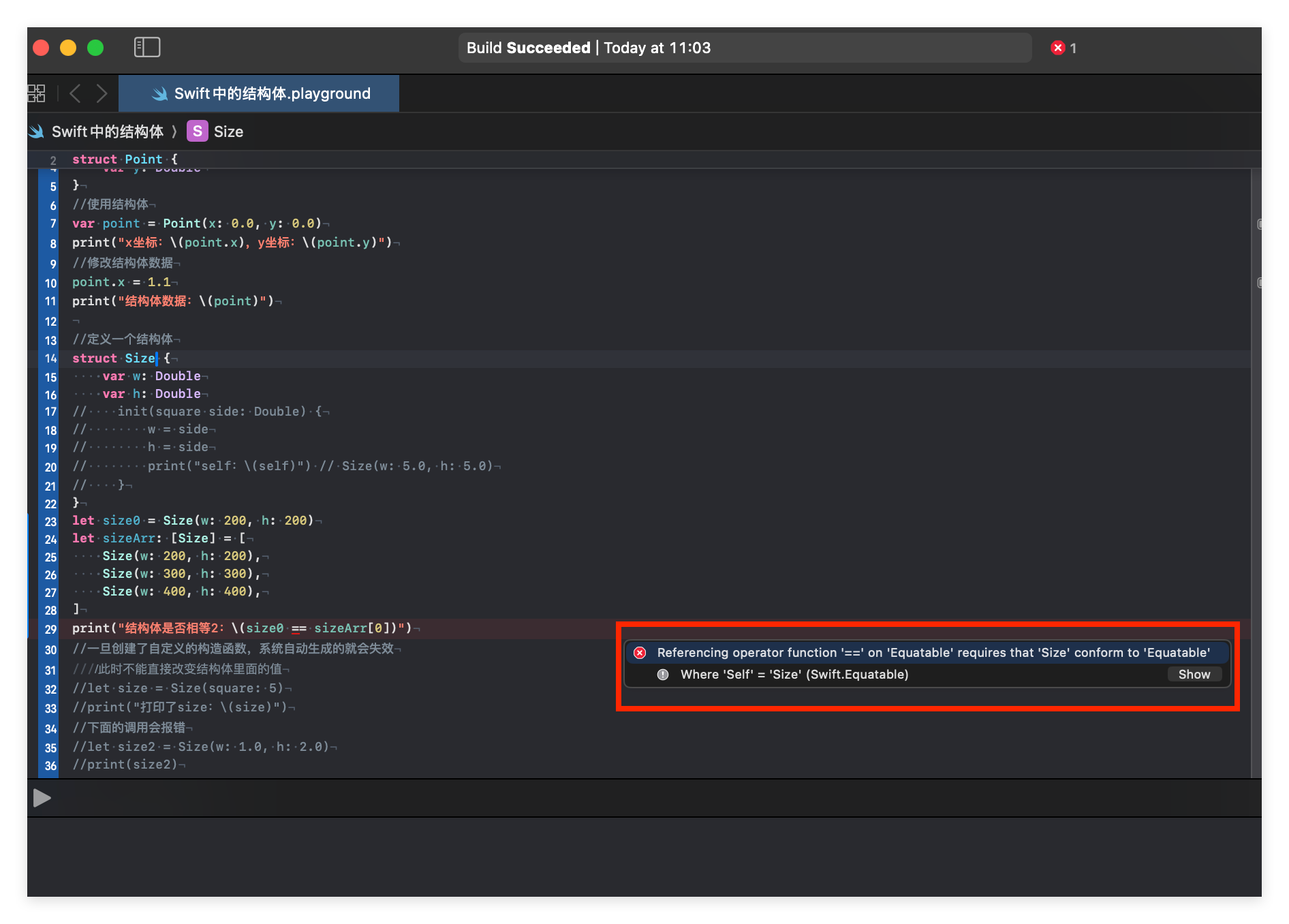Click 'let sizeArr: [Size] = [' line
The height and width of the screenshot is (924, 1289).
pyautogui.click(x=159, y=538)
